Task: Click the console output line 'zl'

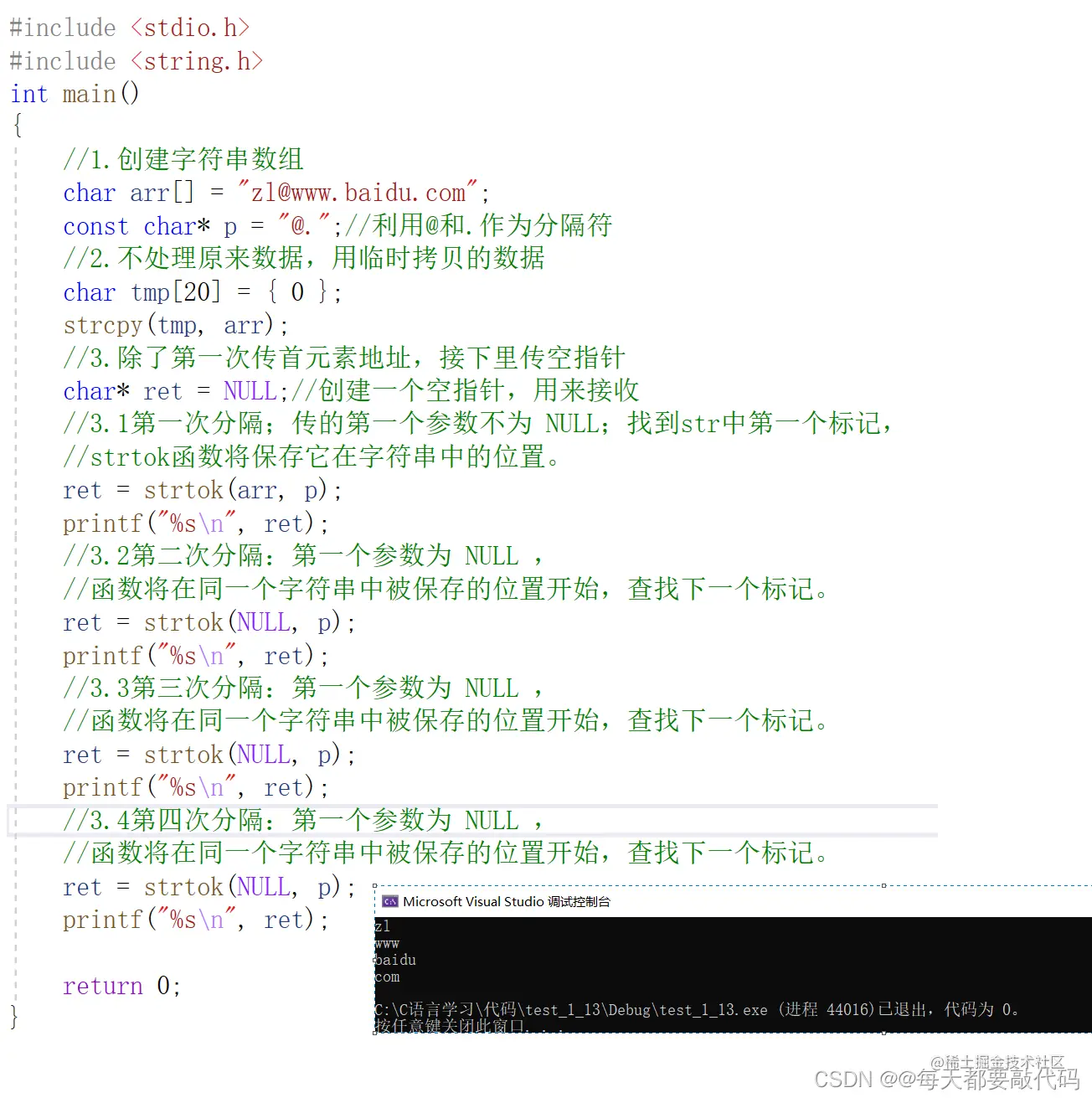Action: [382, 925]
